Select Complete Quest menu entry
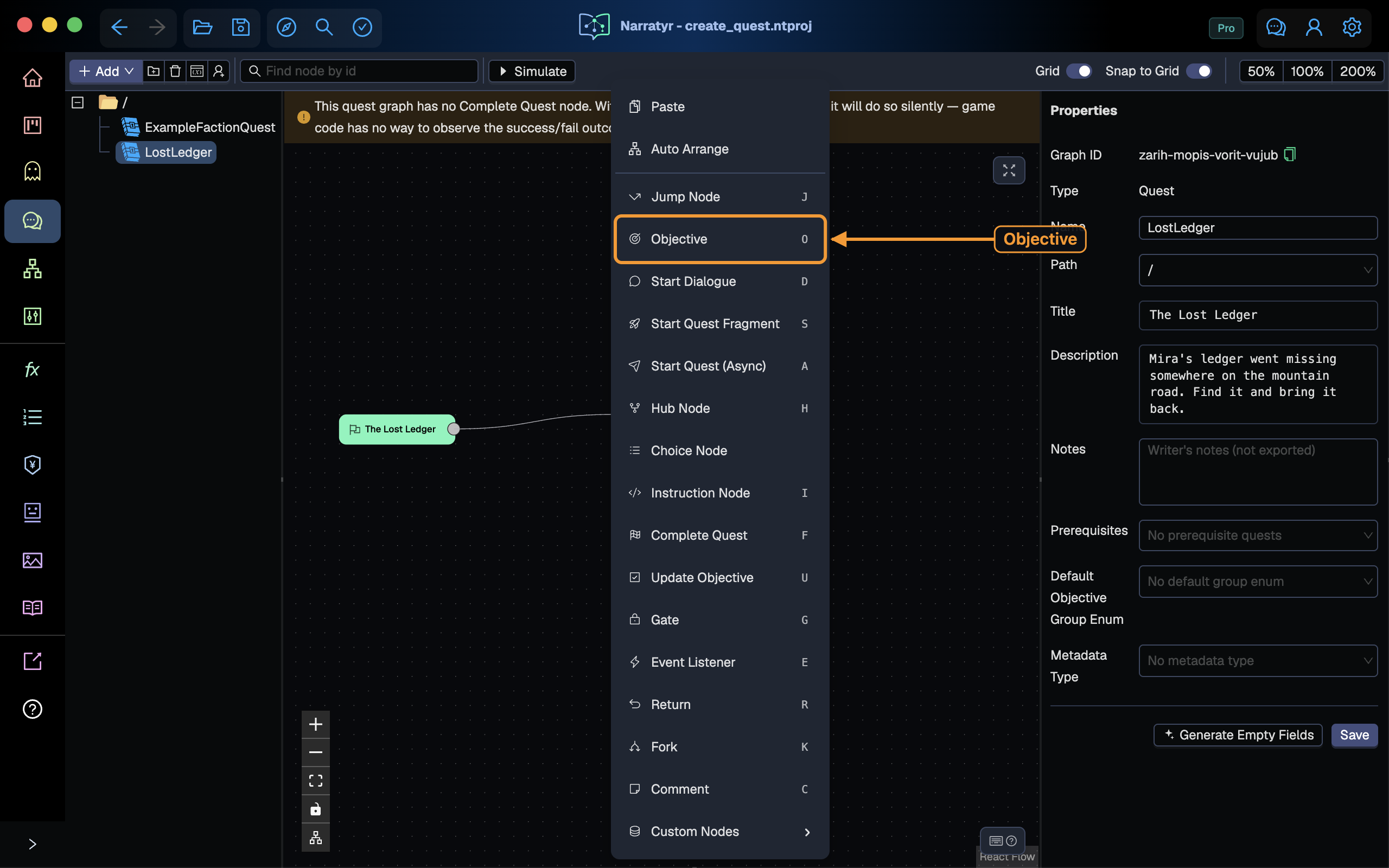Screen dimensions: 1389x868 point(720,535)
